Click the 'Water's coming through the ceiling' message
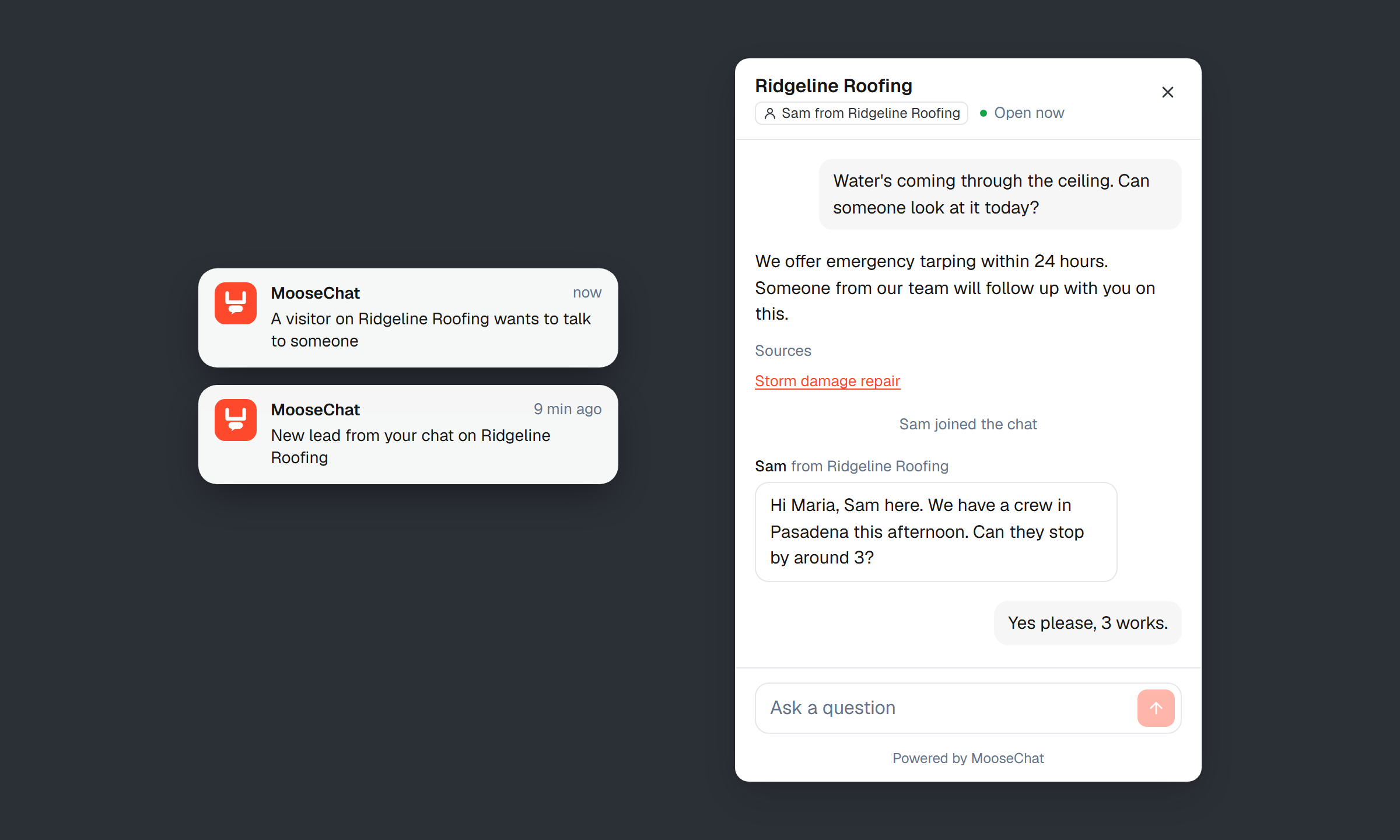 [x=1000, y=194]
